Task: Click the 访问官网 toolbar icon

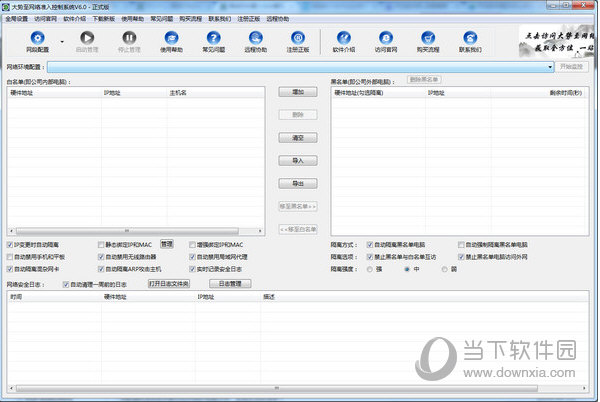Action: coord(386,41)
